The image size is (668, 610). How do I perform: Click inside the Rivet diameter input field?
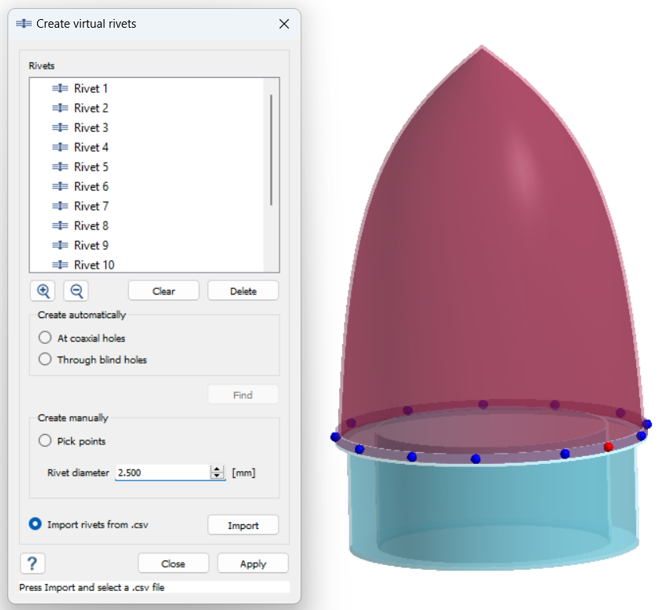click(x=160, y=472)
